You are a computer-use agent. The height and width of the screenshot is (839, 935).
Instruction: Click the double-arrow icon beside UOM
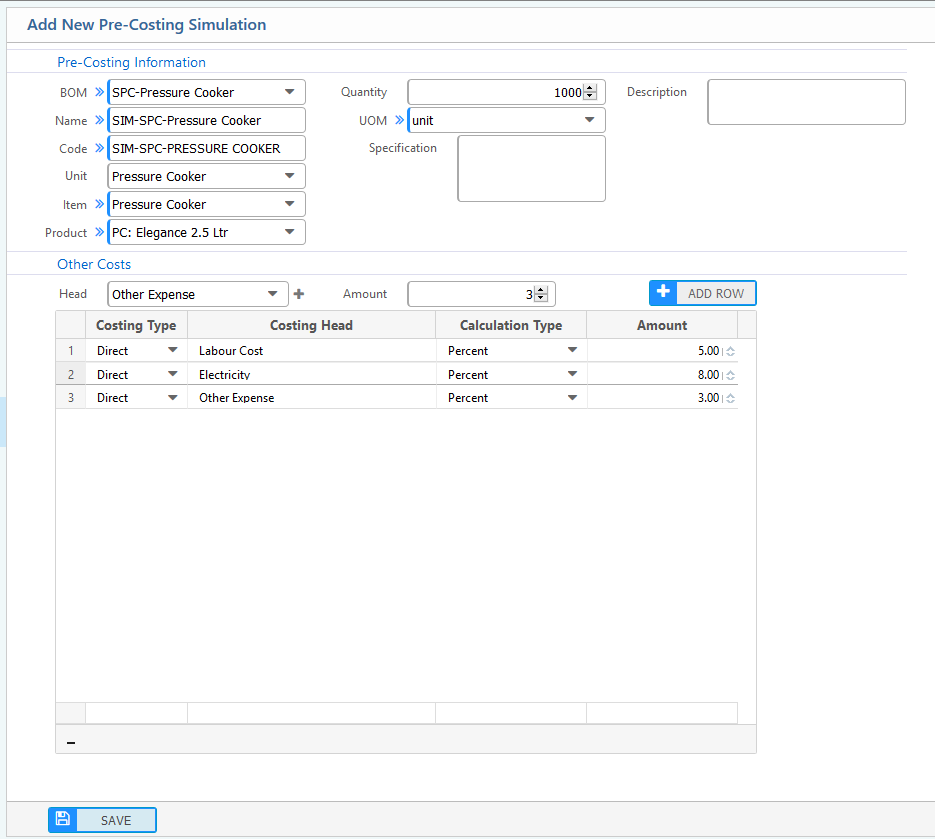400,120
